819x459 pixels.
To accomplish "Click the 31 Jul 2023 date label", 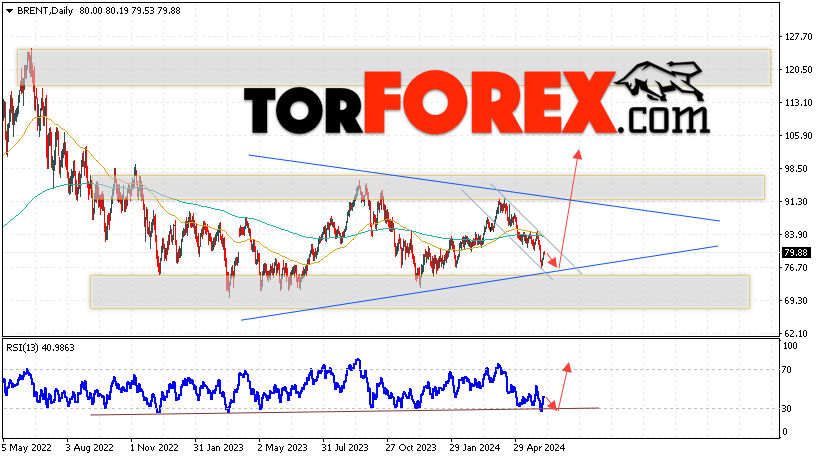I will pos(345,448).
